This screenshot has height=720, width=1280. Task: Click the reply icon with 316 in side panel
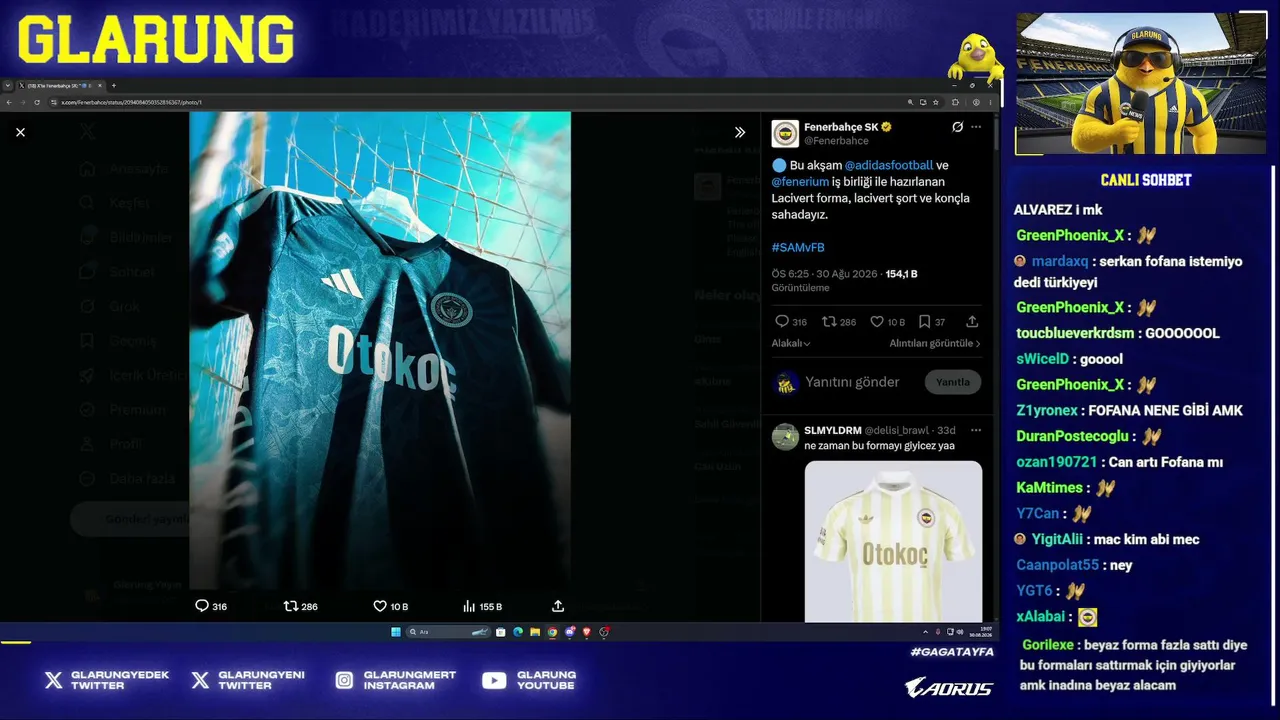coord(782,322)
